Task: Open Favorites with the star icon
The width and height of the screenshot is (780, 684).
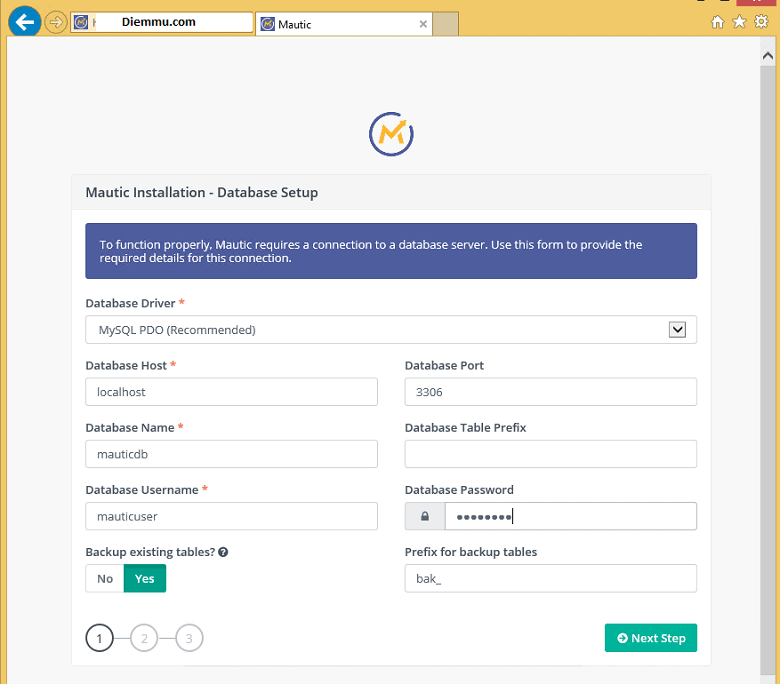Action: tap(740, 22)
